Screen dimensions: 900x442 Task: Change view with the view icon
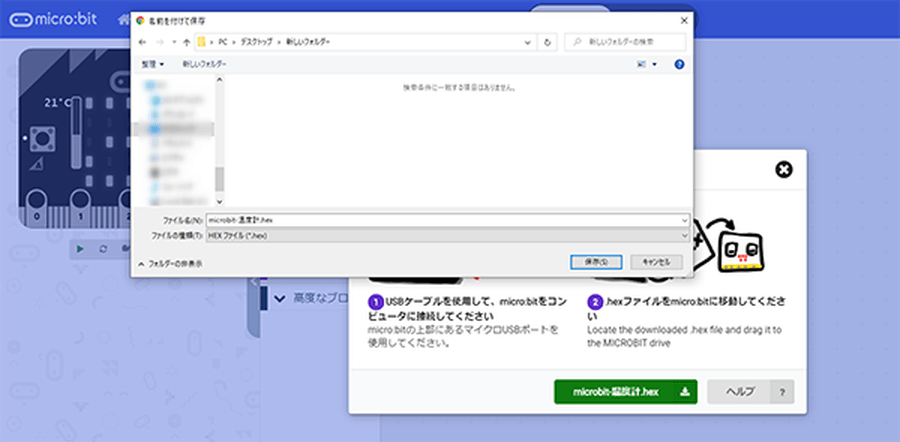[642, 64]
